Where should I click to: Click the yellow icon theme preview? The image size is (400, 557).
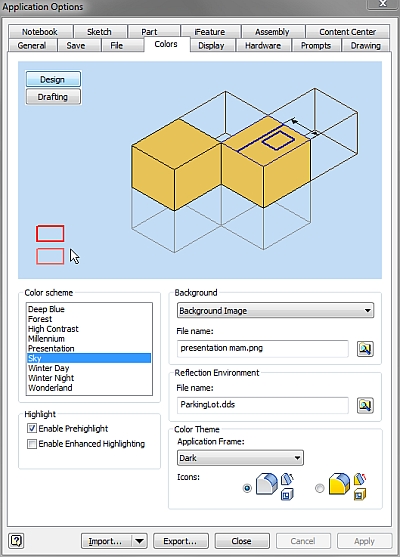[347, 486]
